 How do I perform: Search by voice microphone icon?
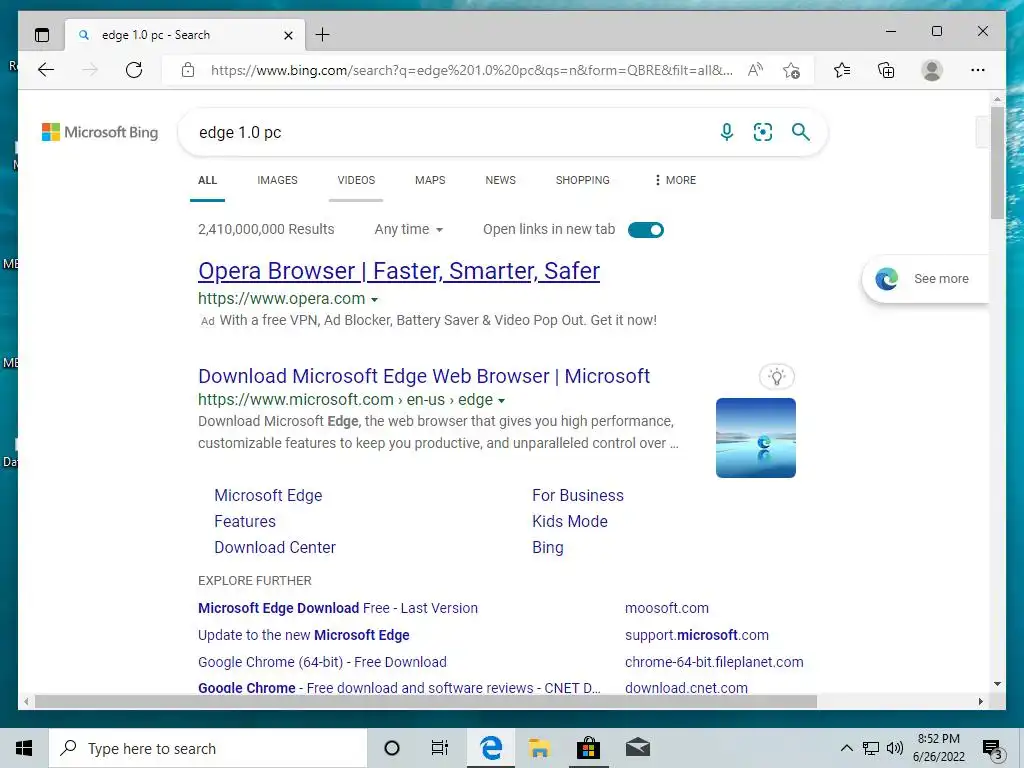[727, 132]
